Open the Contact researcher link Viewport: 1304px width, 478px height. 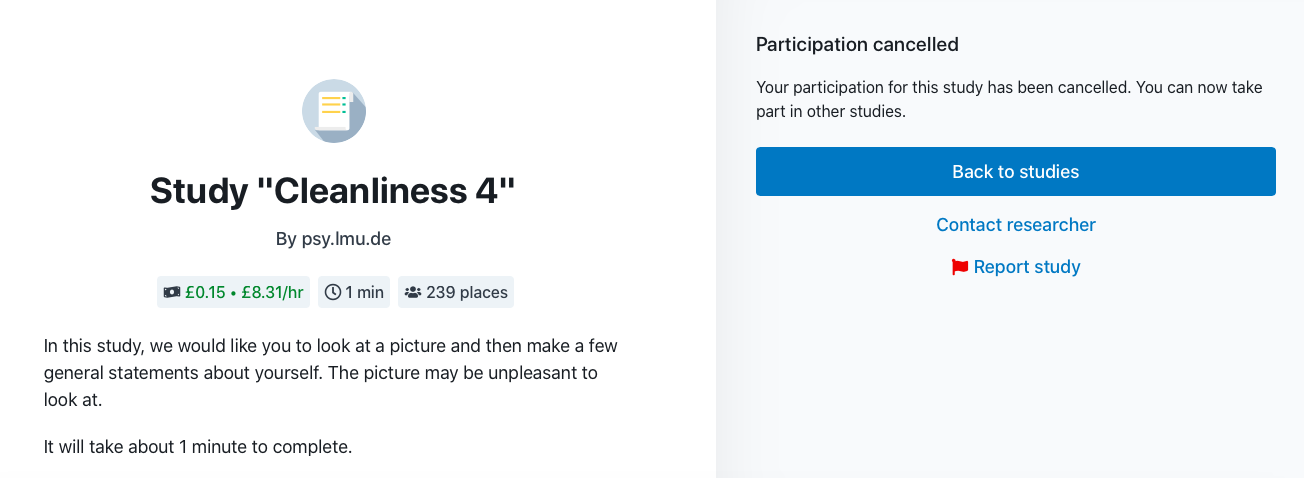(1015, 225)
